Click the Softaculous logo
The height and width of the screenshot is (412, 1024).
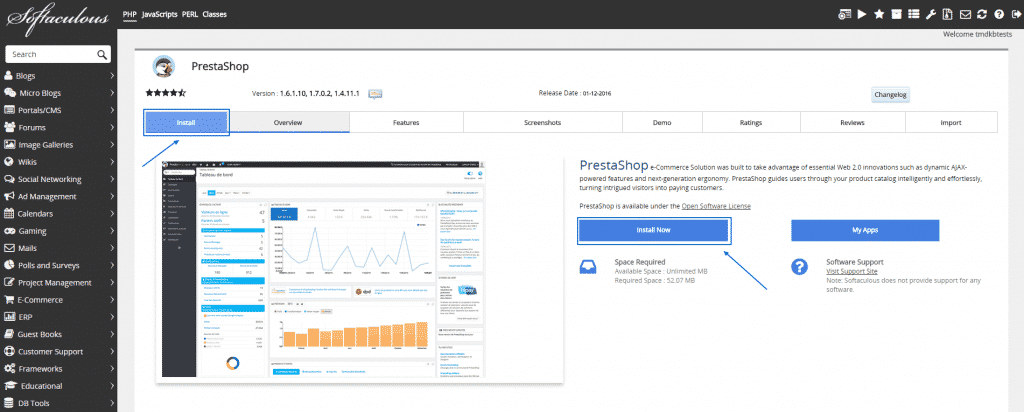click(x=57, y=18)
